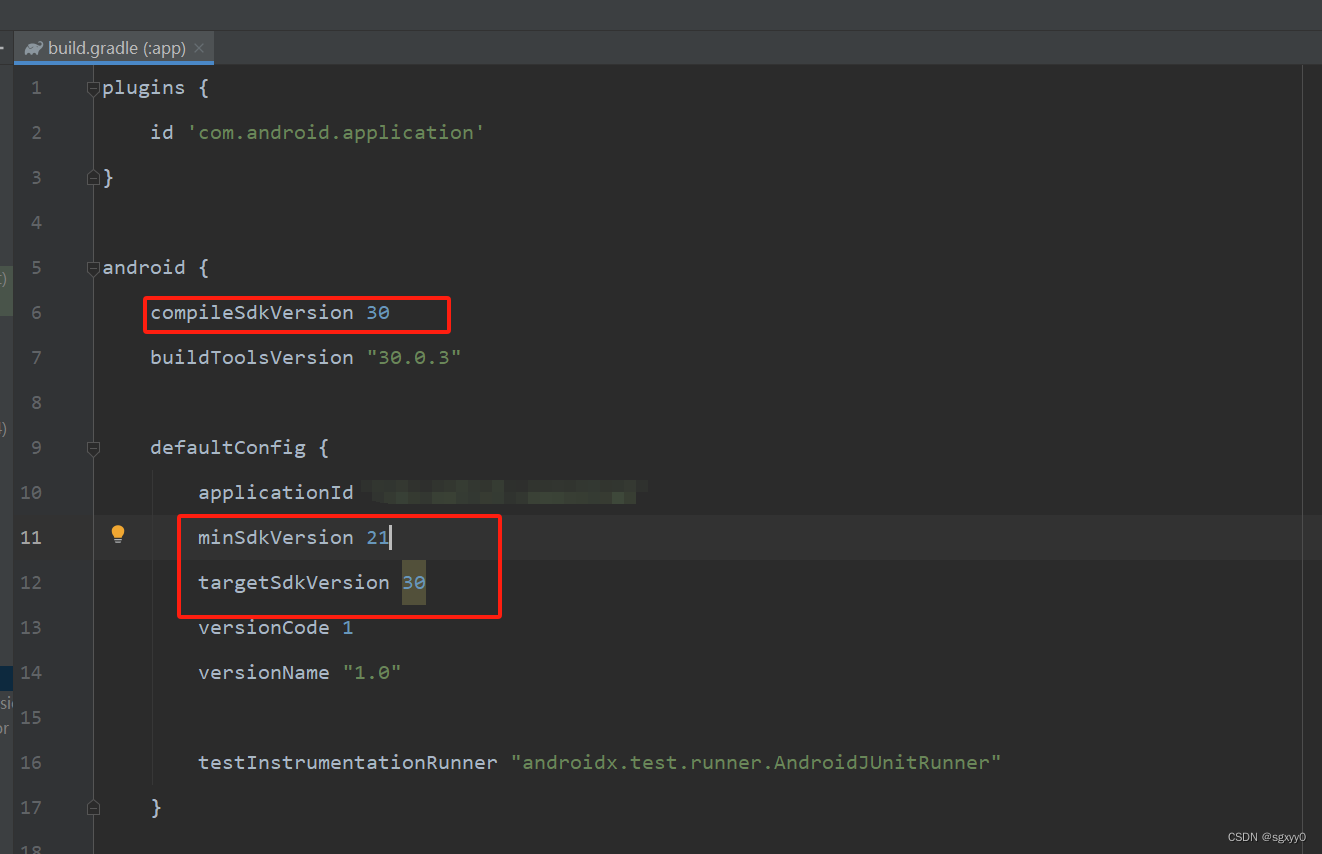Image resolution: width=1322 pixels, height=854 pixels.
Task: Click the lightbulb intention icon at line 11
Action: (117, 534)
